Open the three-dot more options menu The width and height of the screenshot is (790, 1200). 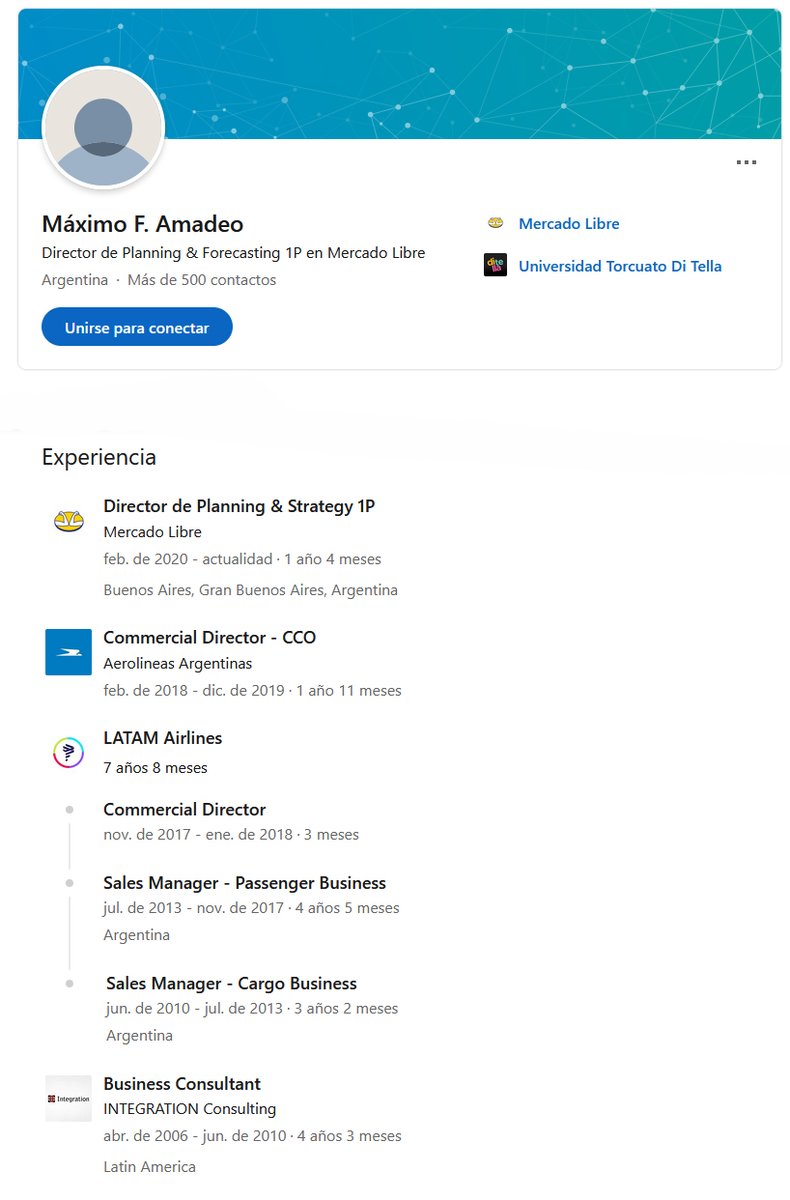click(x=746, y=162)
